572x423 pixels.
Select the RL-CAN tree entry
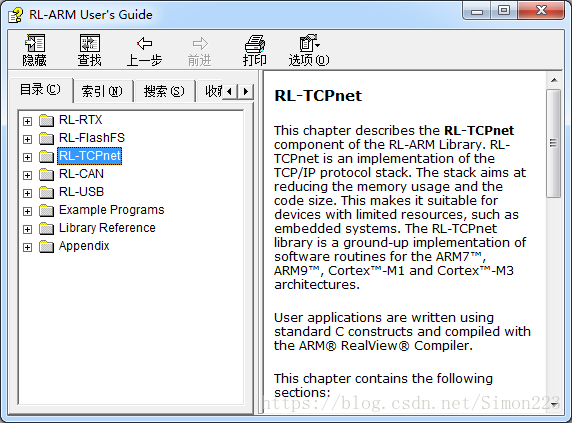point(81,174)
